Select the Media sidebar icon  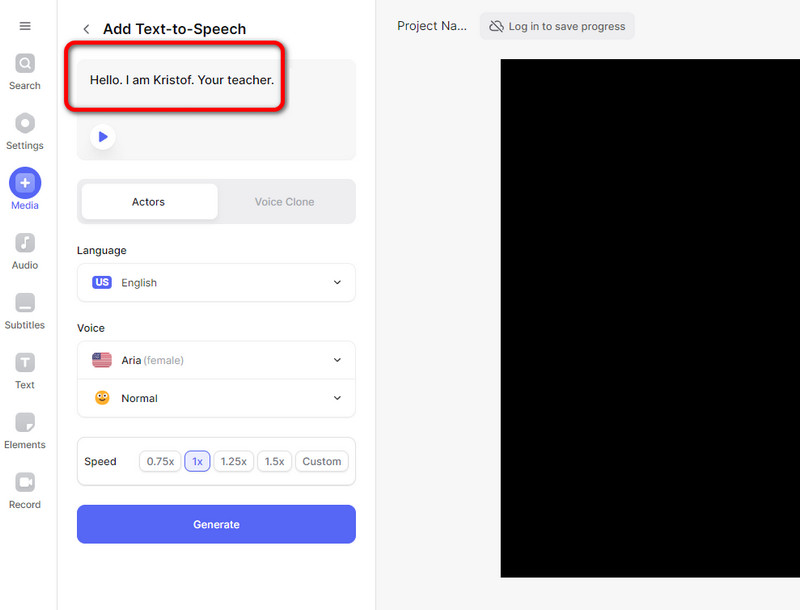[25, 185]
